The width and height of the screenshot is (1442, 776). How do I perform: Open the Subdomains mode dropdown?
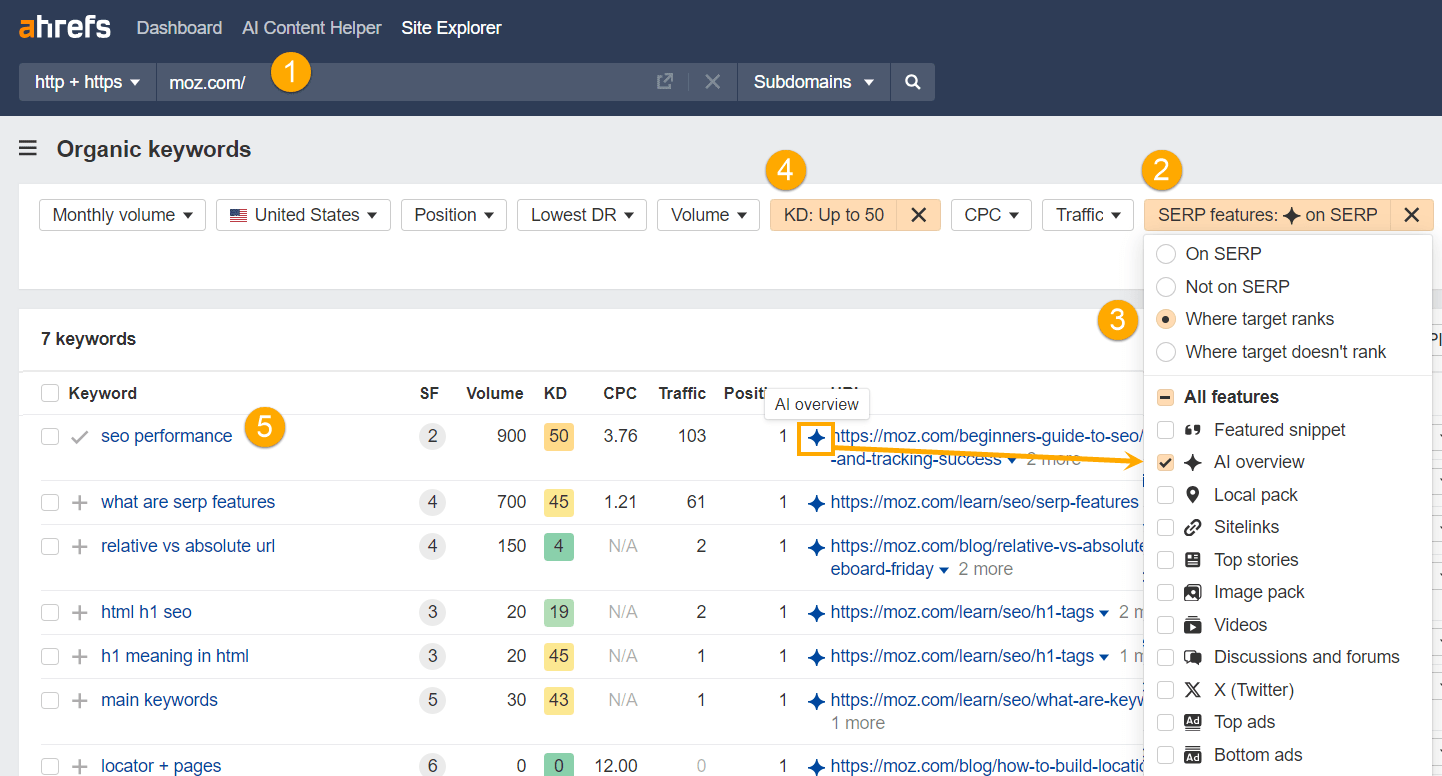813,82
